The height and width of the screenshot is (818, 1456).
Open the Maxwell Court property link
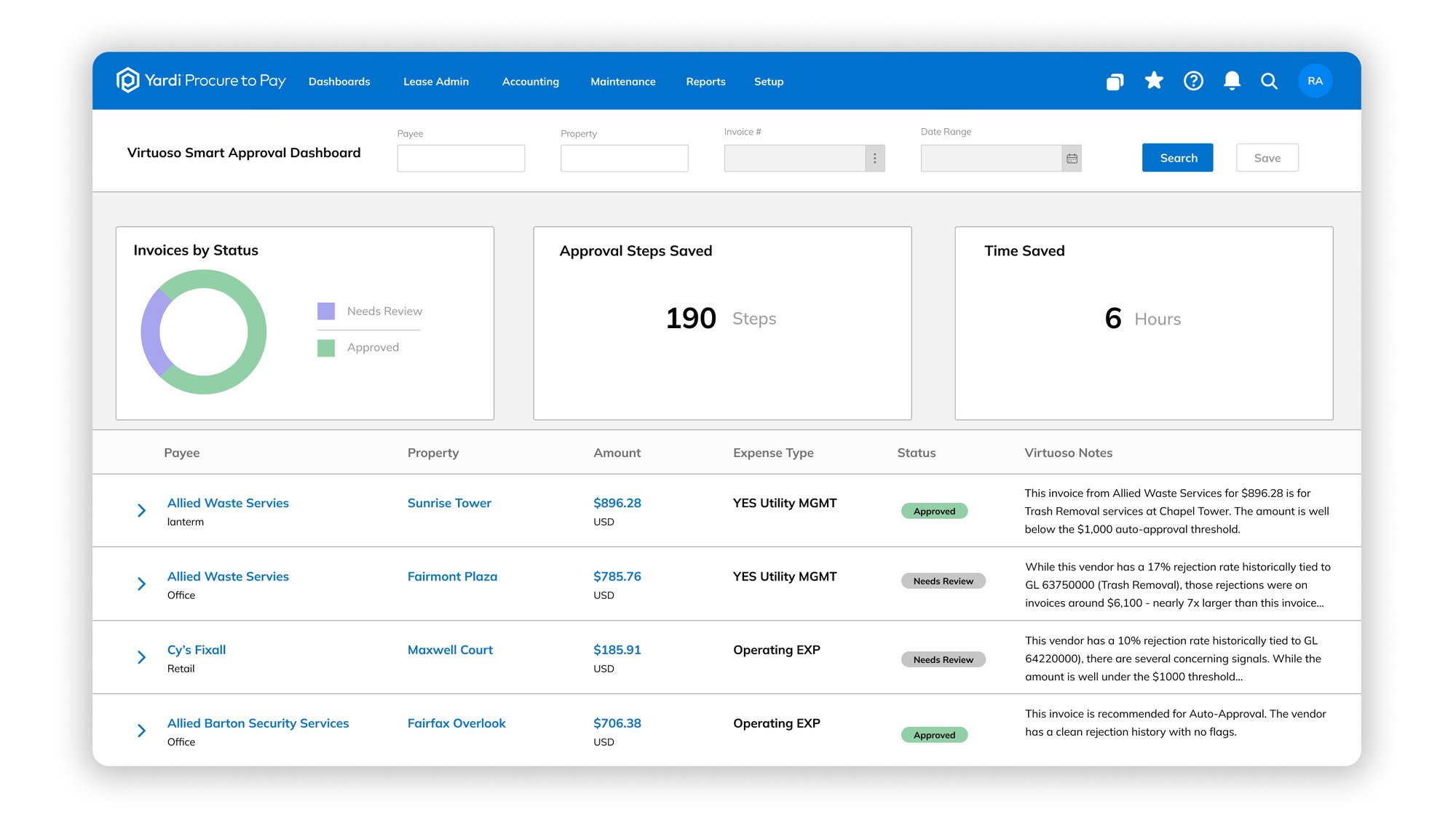(450, 650)
